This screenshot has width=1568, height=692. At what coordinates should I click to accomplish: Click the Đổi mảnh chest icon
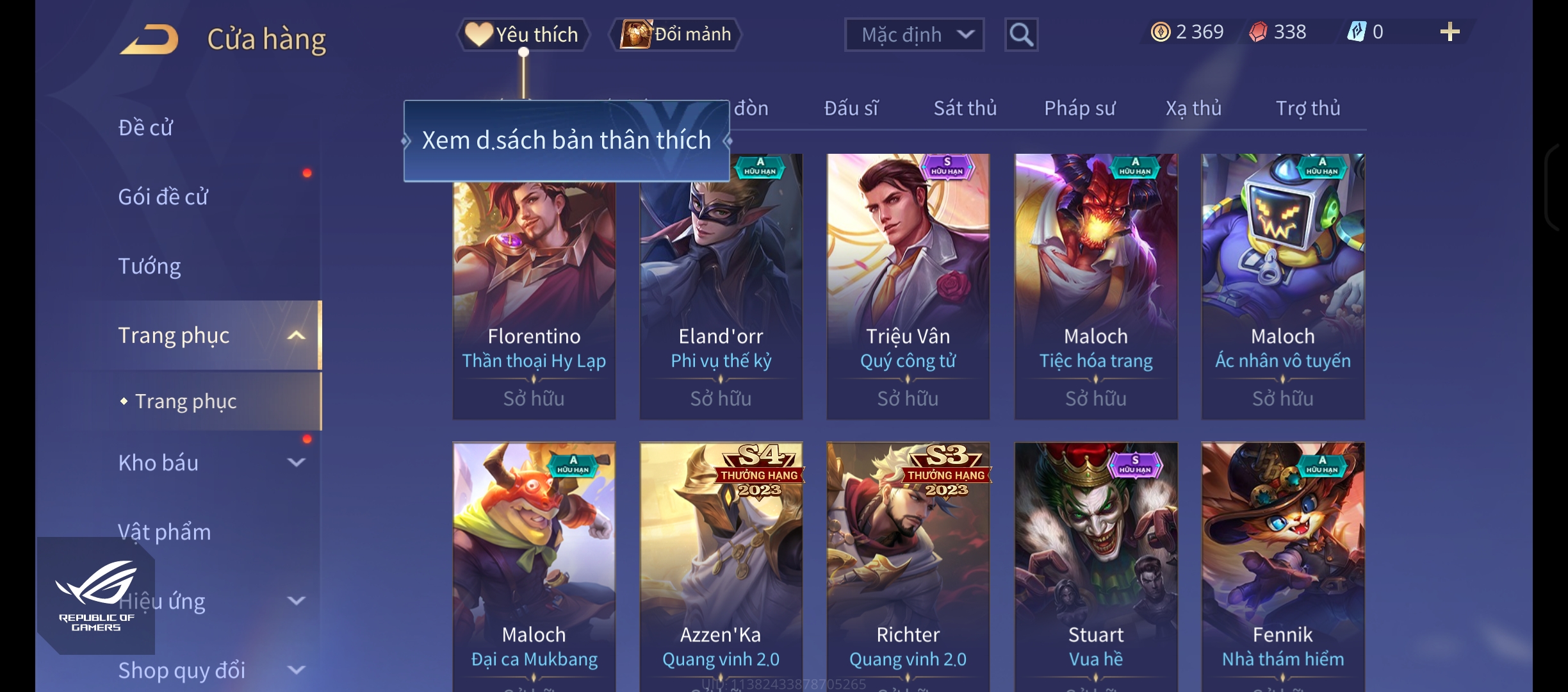(636, 34)
